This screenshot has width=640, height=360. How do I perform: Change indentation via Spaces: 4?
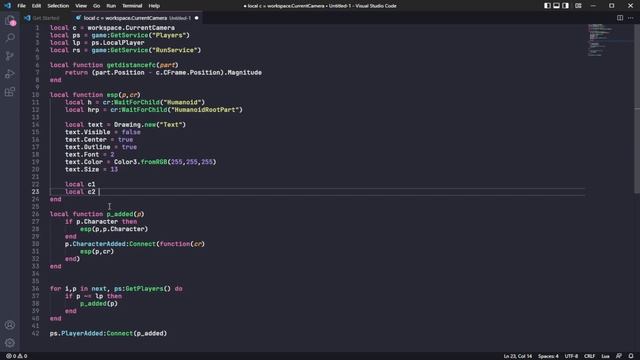tap(548, 356)
